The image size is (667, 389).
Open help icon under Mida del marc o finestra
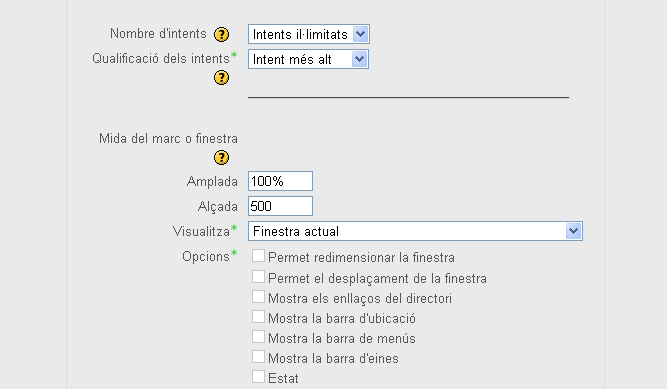click(x=221, y=157)
